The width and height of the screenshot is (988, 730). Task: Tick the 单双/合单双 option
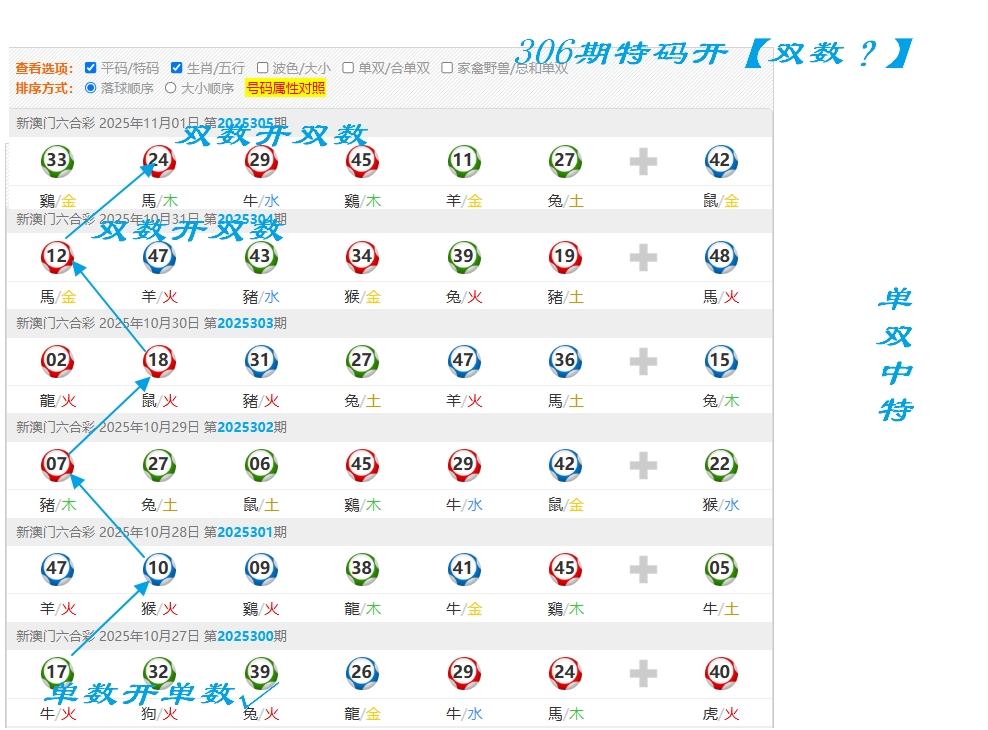coord(348,68)
